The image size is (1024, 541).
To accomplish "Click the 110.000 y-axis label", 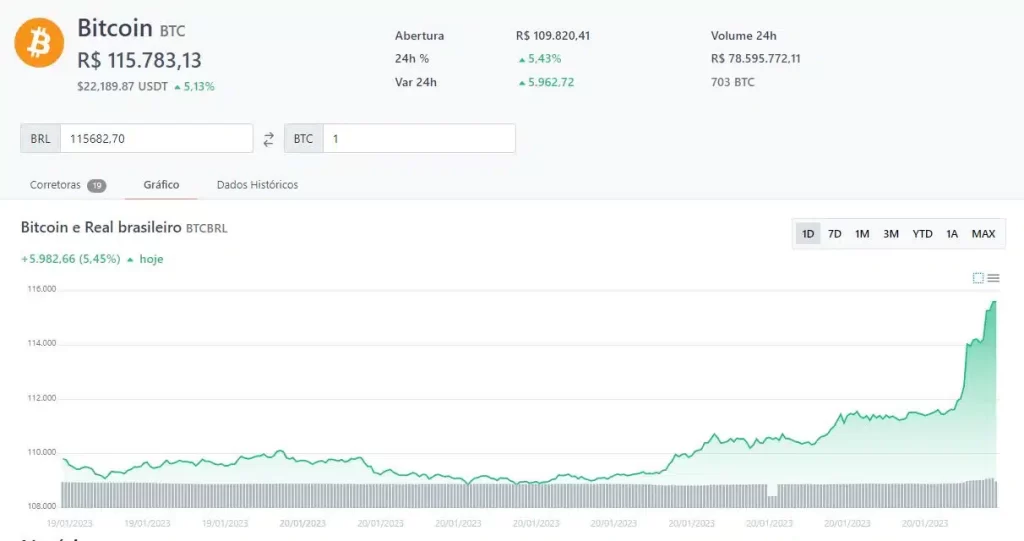I will click(x=42, y=452).
